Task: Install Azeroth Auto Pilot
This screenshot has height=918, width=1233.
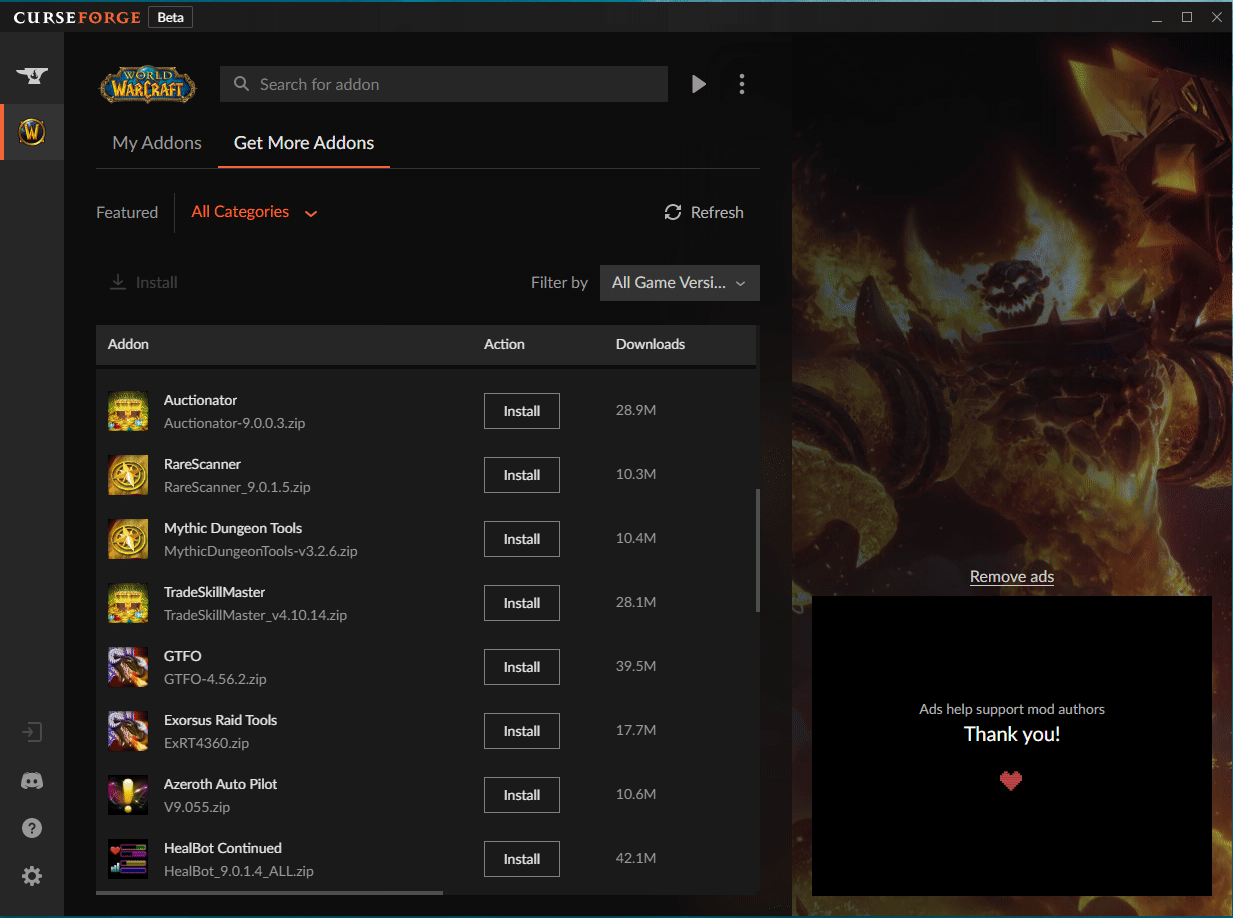Action: click(522, 795)
